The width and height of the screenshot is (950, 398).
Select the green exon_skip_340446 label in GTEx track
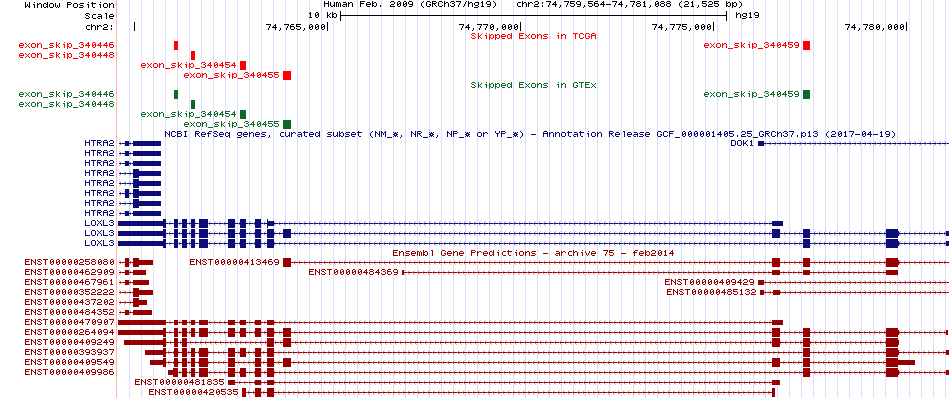tap(67, 95)
